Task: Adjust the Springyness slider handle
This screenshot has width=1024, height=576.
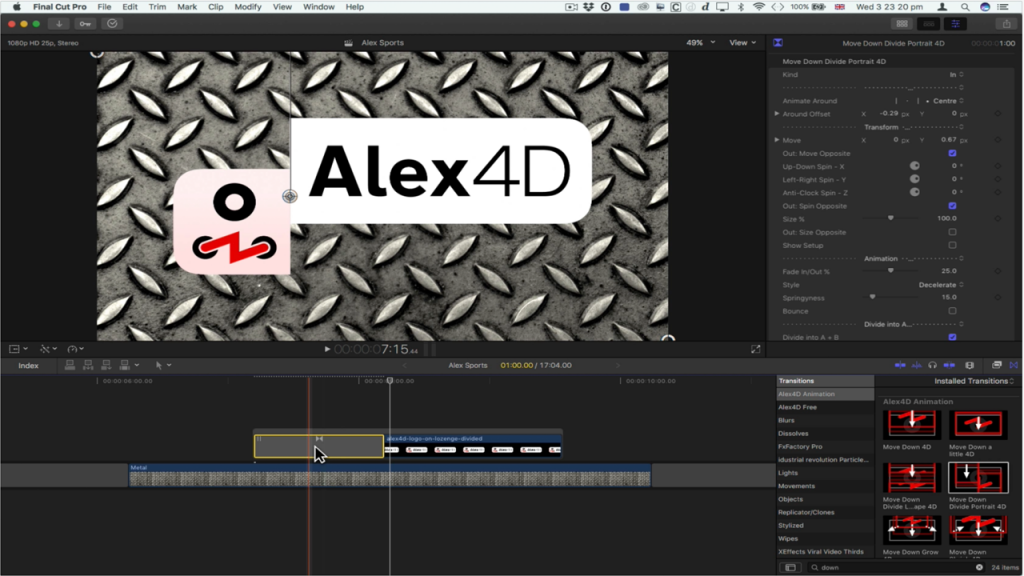Action: (872, 297)
